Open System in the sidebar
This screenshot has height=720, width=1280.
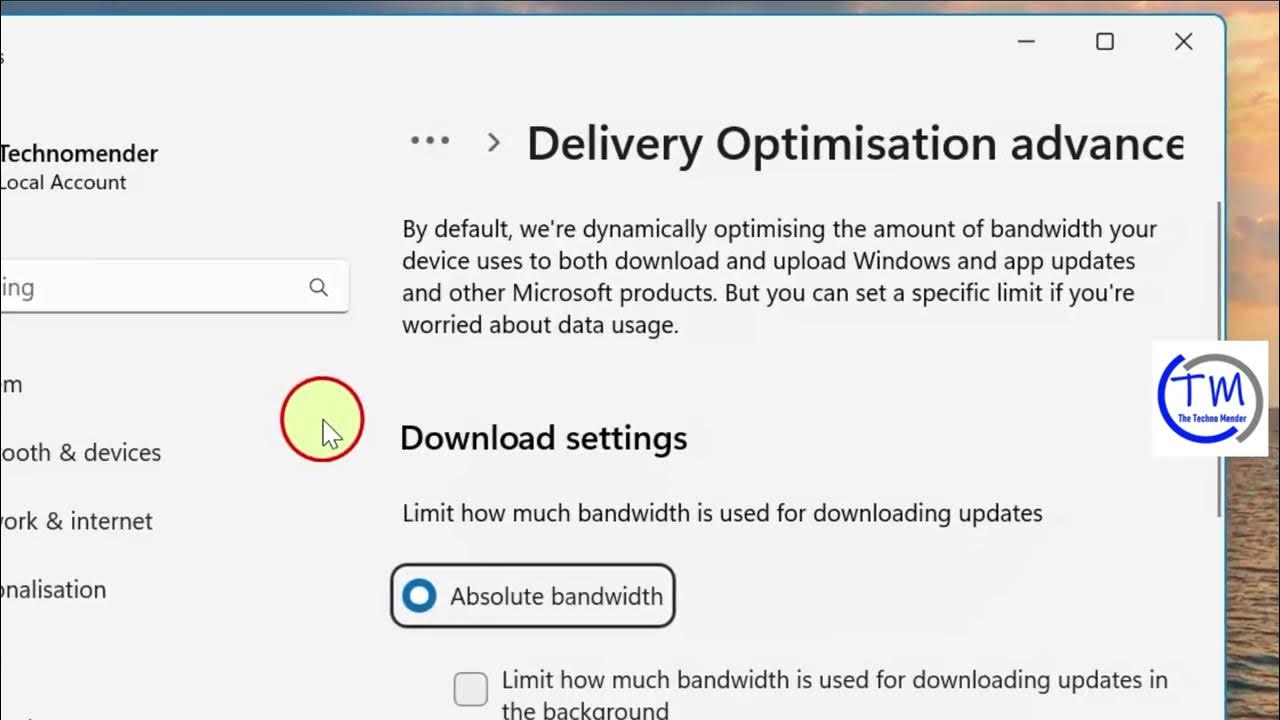coord(12,384)
